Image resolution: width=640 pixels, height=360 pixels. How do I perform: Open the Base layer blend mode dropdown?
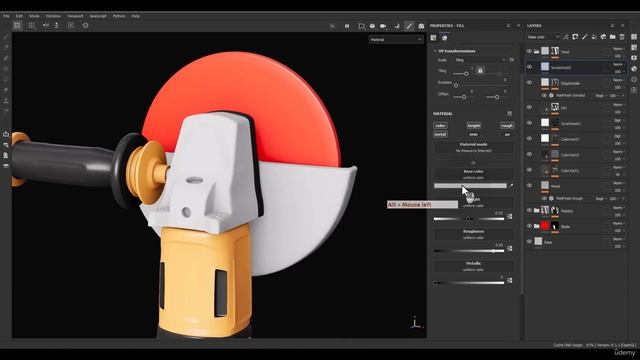[x=618, y=239]
